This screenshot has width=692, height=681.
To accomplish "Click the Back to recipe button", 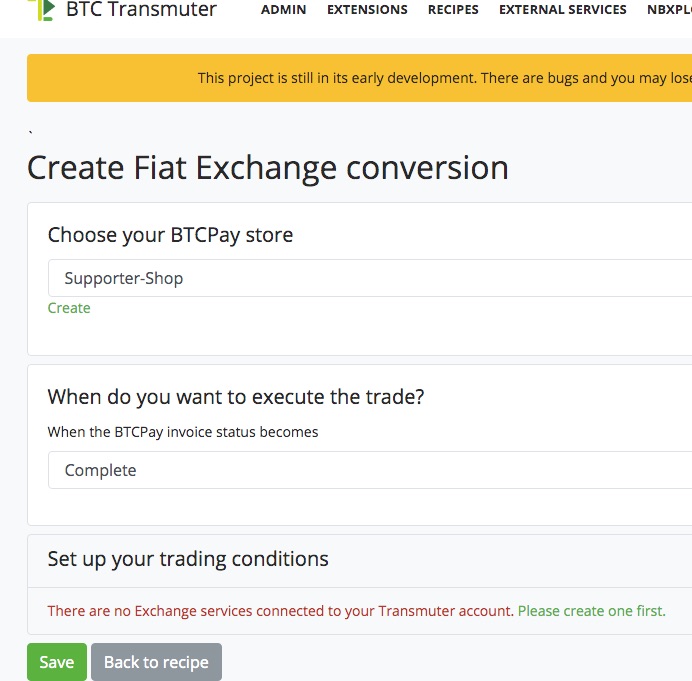I will coord(156,662).
